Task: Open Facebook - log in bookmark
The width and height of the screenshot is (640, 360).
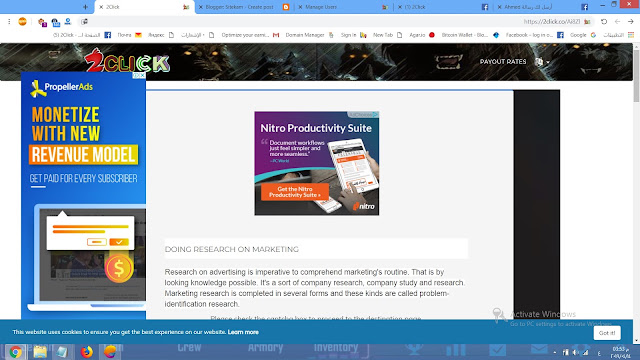Action: (x=535, y=35)
